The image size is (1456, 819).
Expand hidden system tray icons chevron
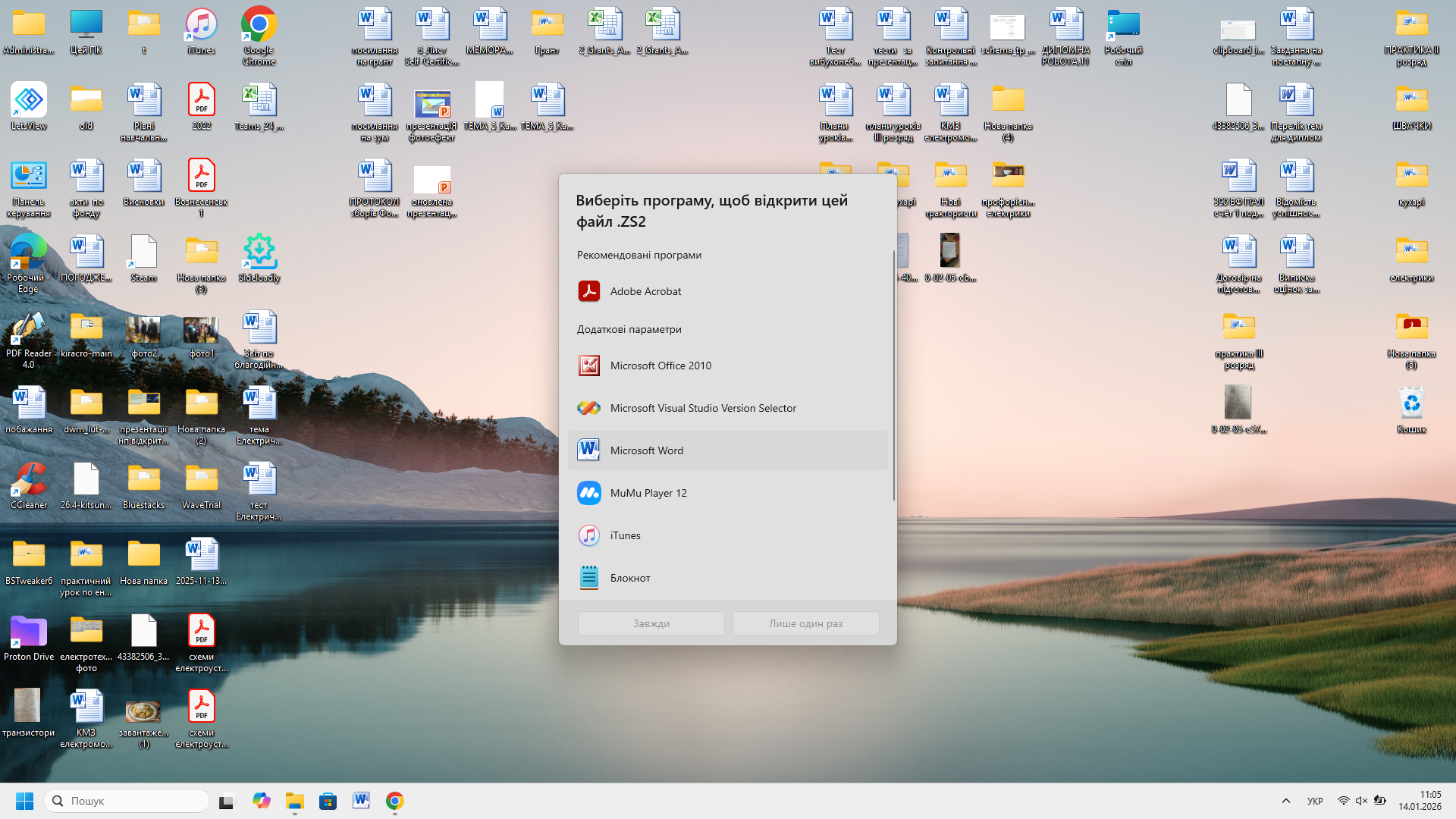1285,801
